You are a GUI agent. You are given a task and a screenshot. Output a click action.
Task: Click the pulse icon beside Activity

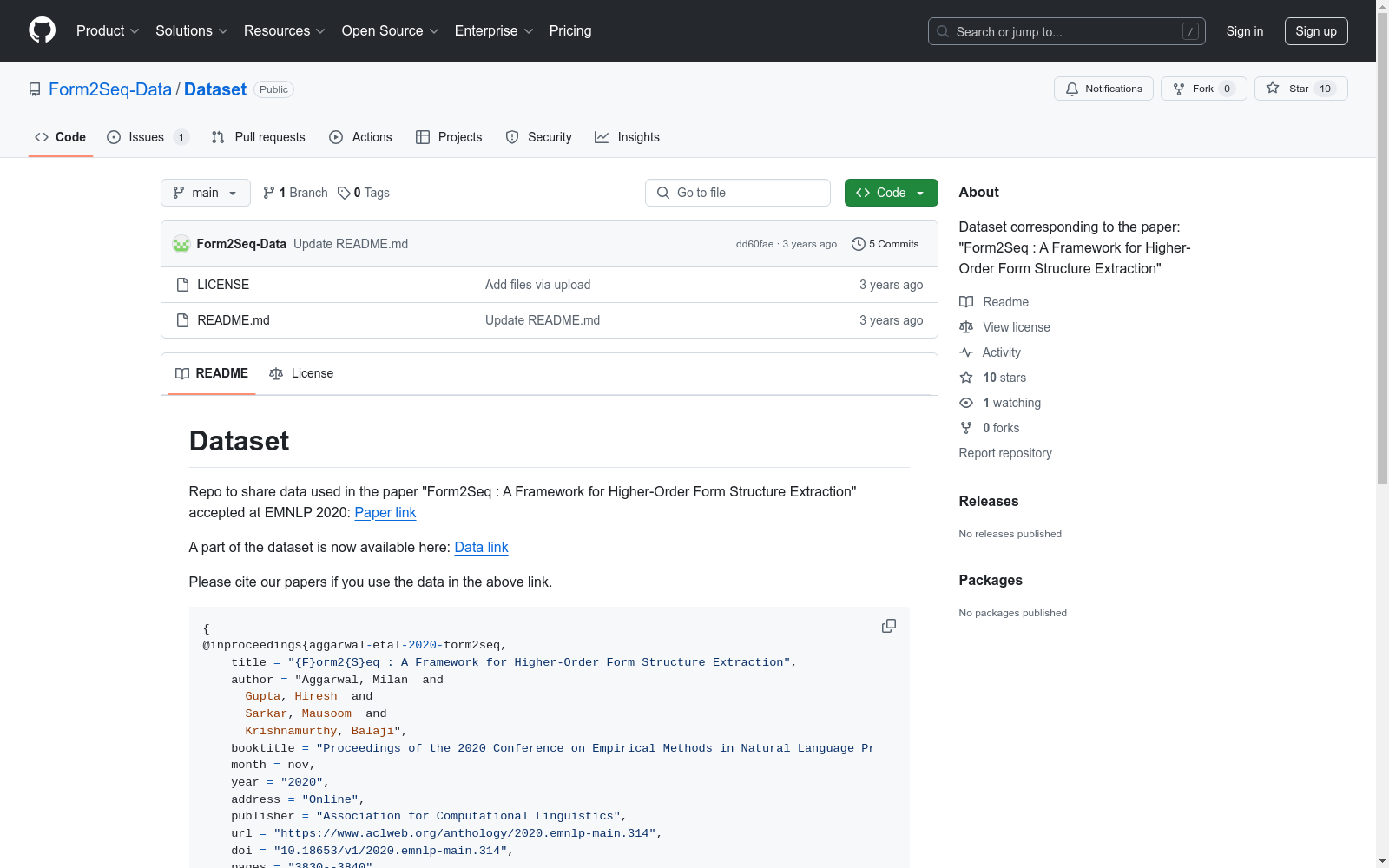click(x=966, y=352)
